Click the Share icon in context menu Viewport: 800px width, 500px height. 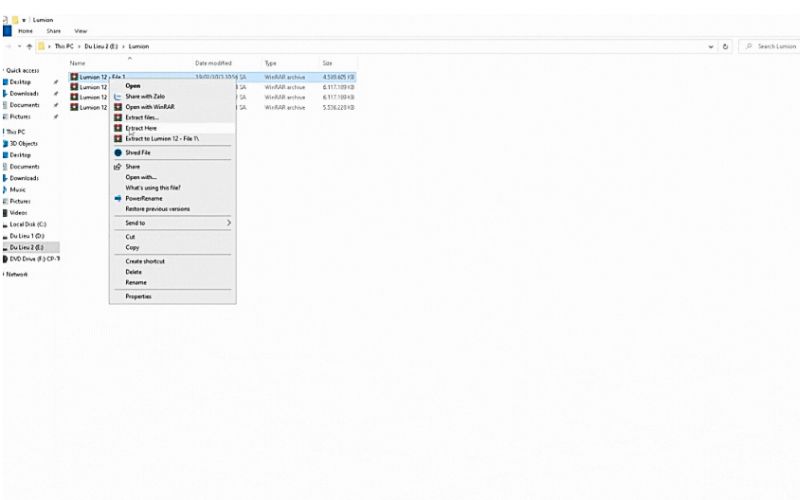[118, 167]
